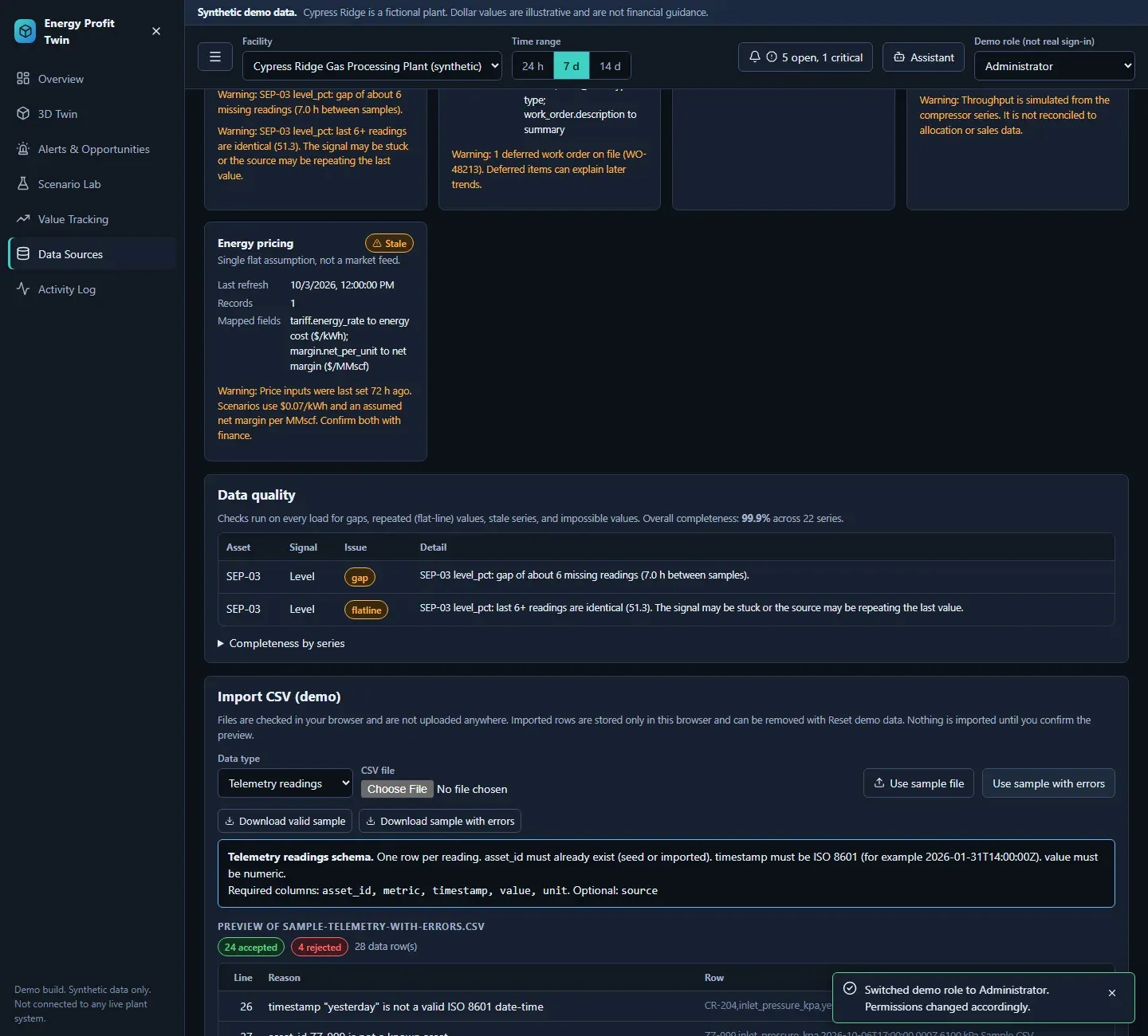Open the Data type dropdown

(285, 783)
